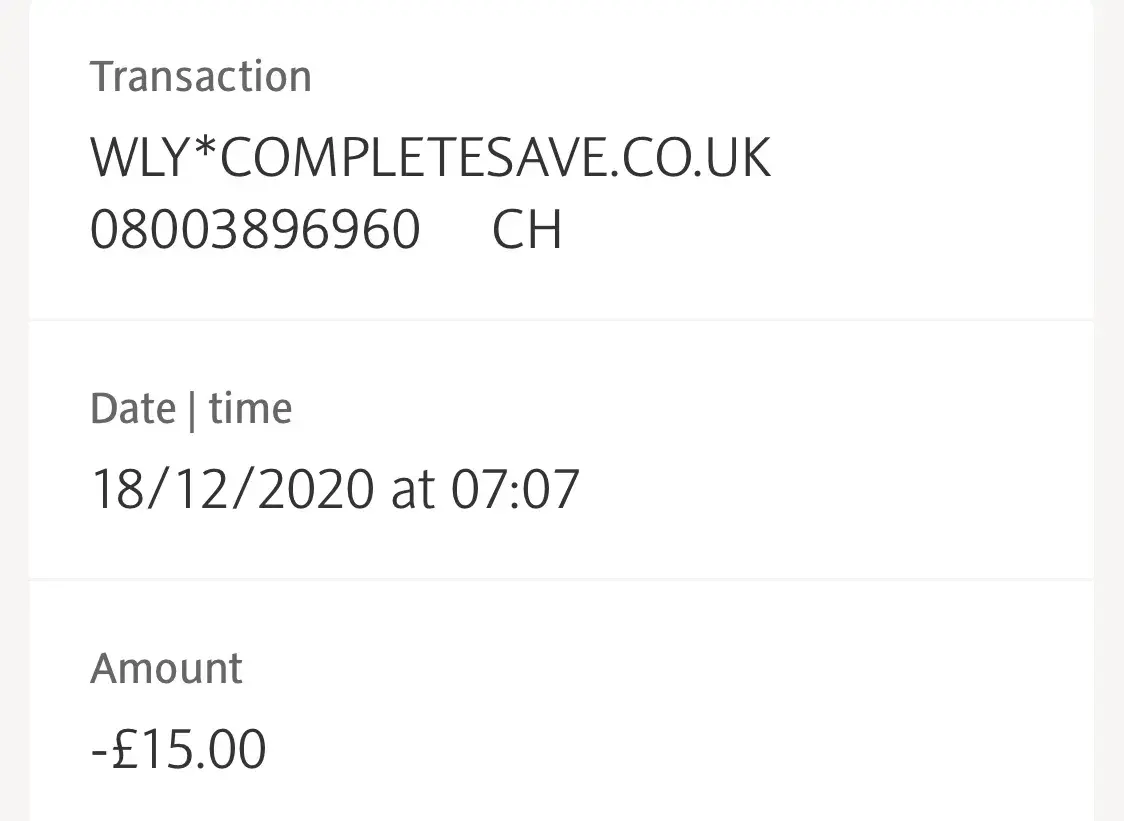
Task: Click the word 'at' between date and time
Action: coord(412,490)
